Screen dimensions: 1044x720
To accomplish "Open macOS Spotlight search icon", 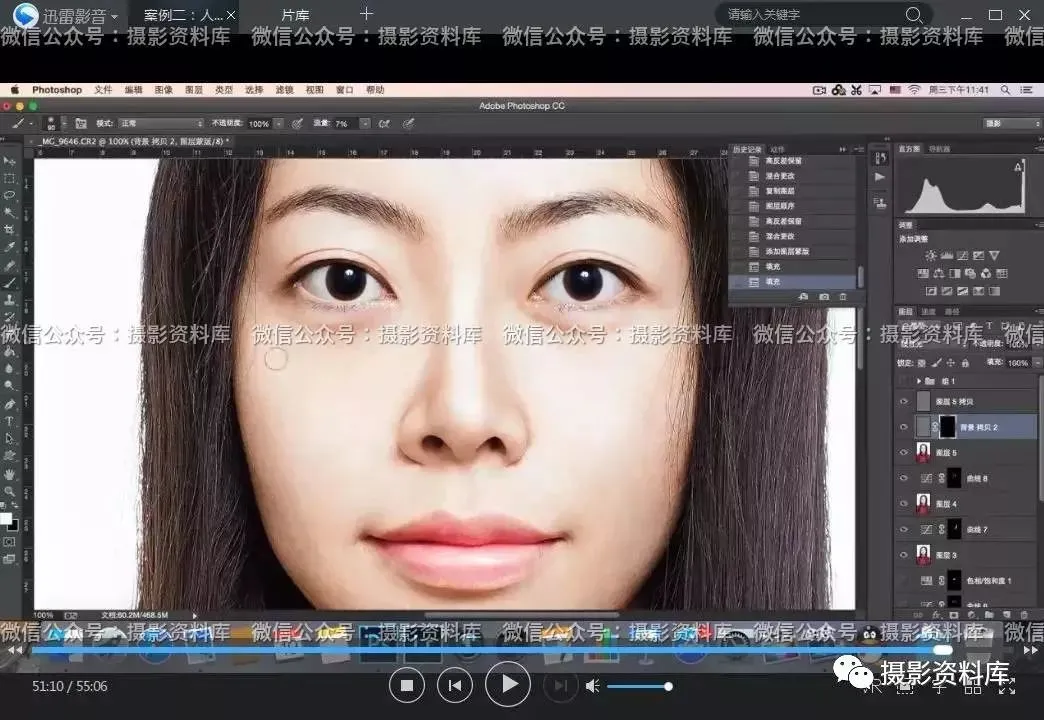I will click(1005, 90).
